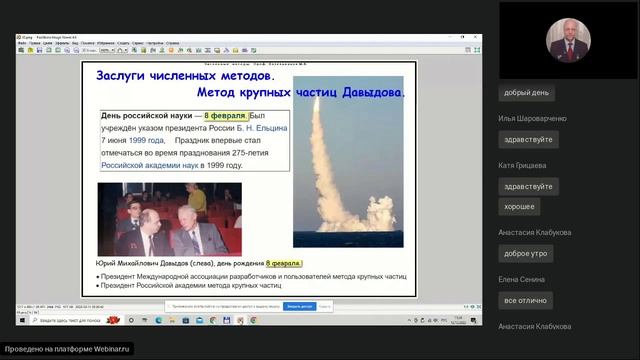The height and width of the screenshot is (360, 640).
Task: Click the rocket launch photo on slide
Action: pyautogui.click(x=348, y=162)
